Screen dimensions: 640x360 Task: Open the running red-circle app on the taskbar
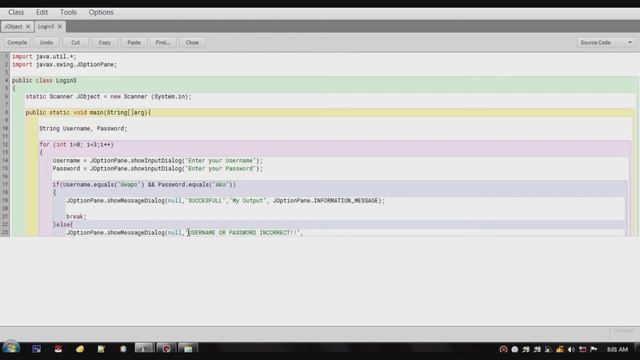[166, 349]
